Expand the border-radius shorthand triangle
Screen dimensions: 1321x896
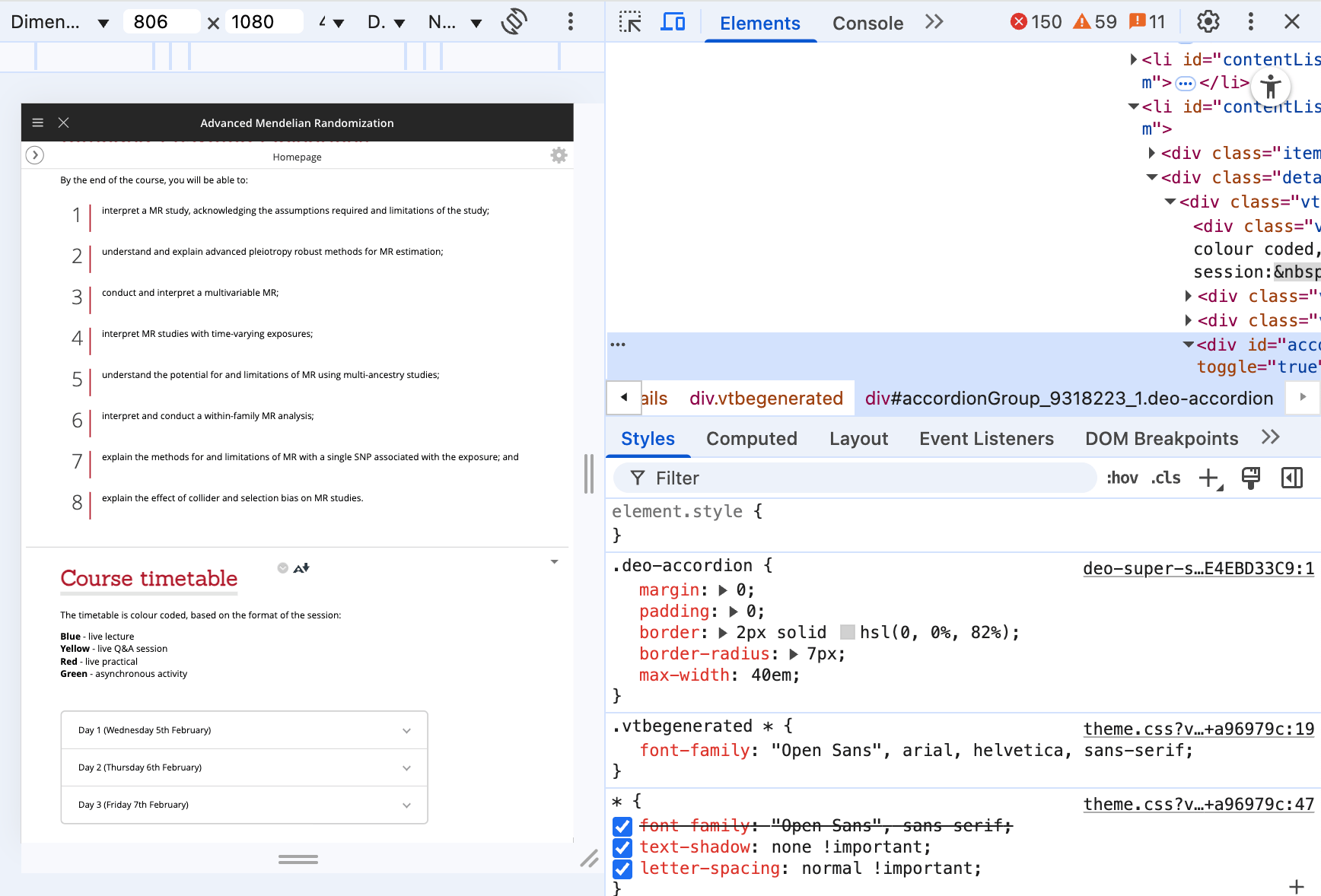[x=794, y=654]
